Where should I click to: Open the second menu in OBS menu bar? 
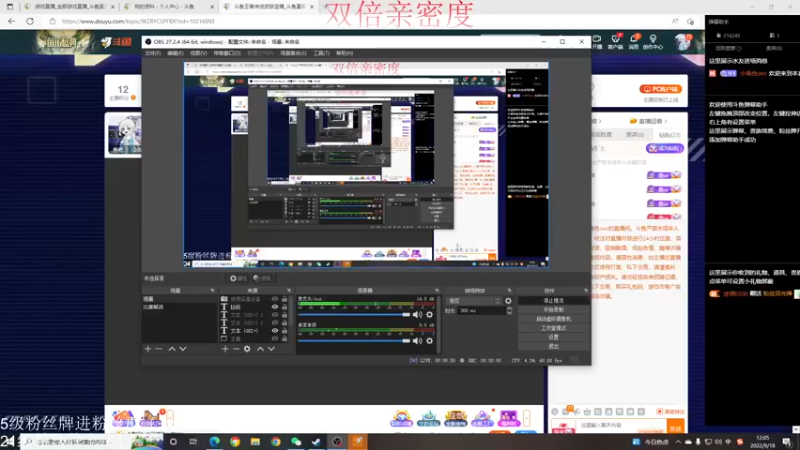[x=175, y=53]
